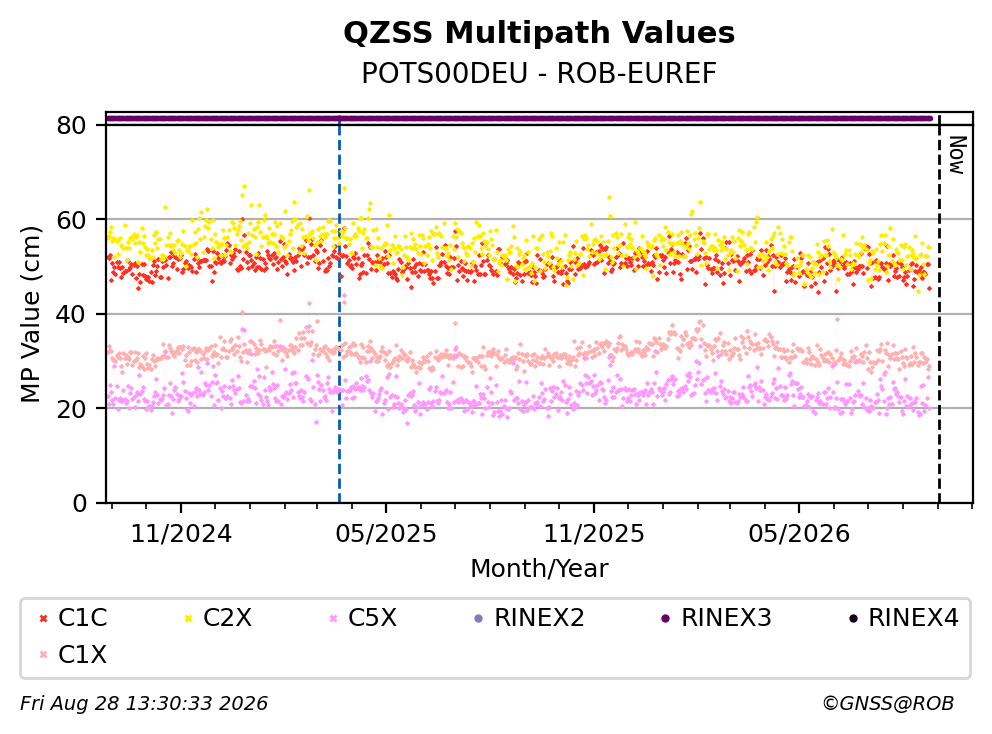The image size is (992, 734).
Task: Click the yellow C2X legend marker
Action: pyautogui.click(x=188, y=618)
